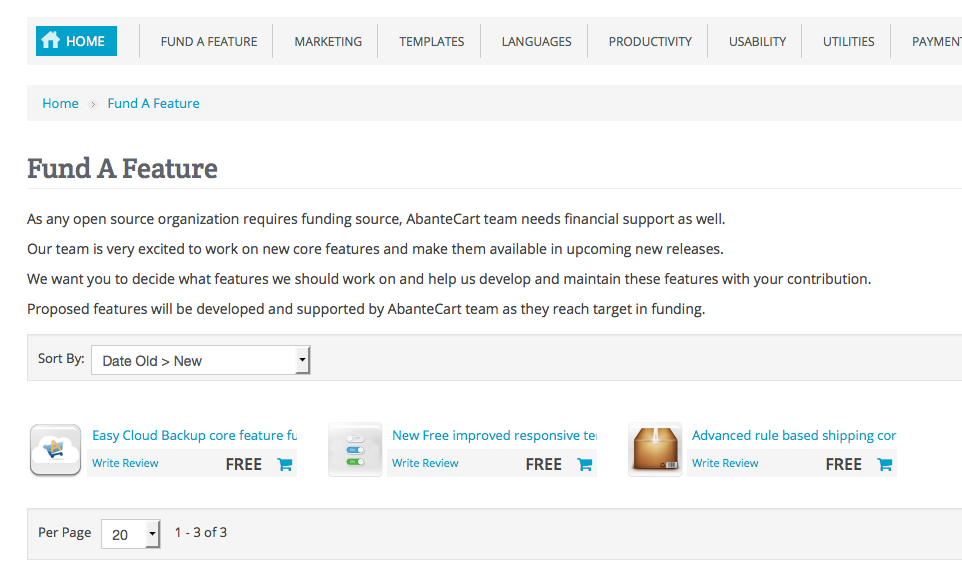Write Review for Easy Cloud Backup
Image resolution: width=962 pixels, height=577 pixels.
(x=125, y=463)
